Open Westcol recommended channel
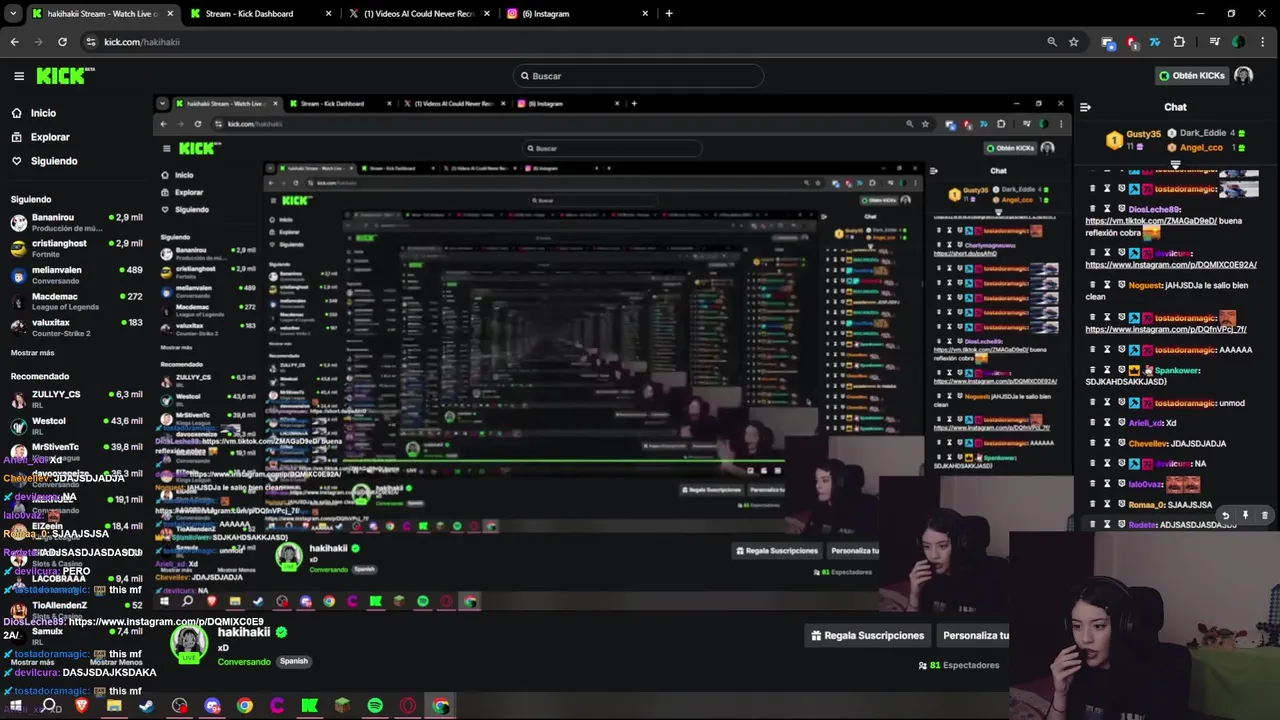 [77, 426]
